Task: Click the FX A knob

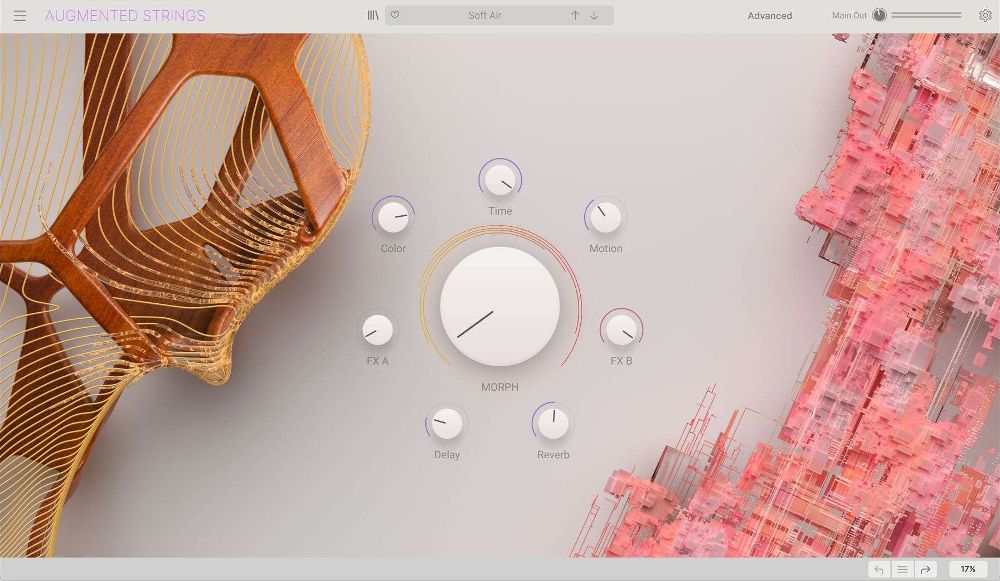Action: tap(377, 329)
